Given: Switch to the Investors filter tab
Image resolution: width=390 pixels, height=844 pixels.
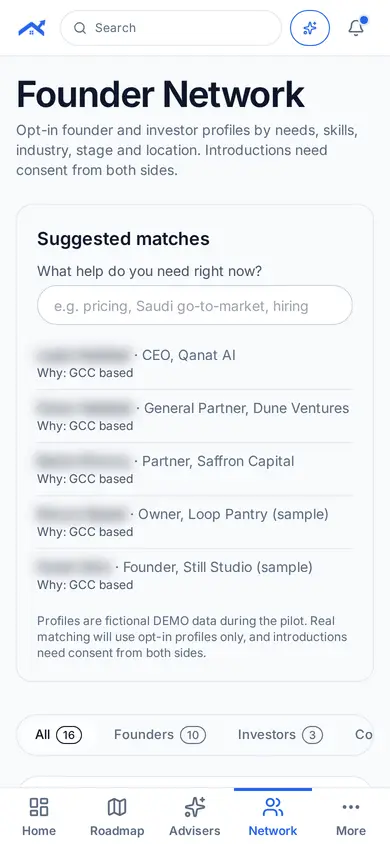Looking at the screenshot, I should 280,735.
